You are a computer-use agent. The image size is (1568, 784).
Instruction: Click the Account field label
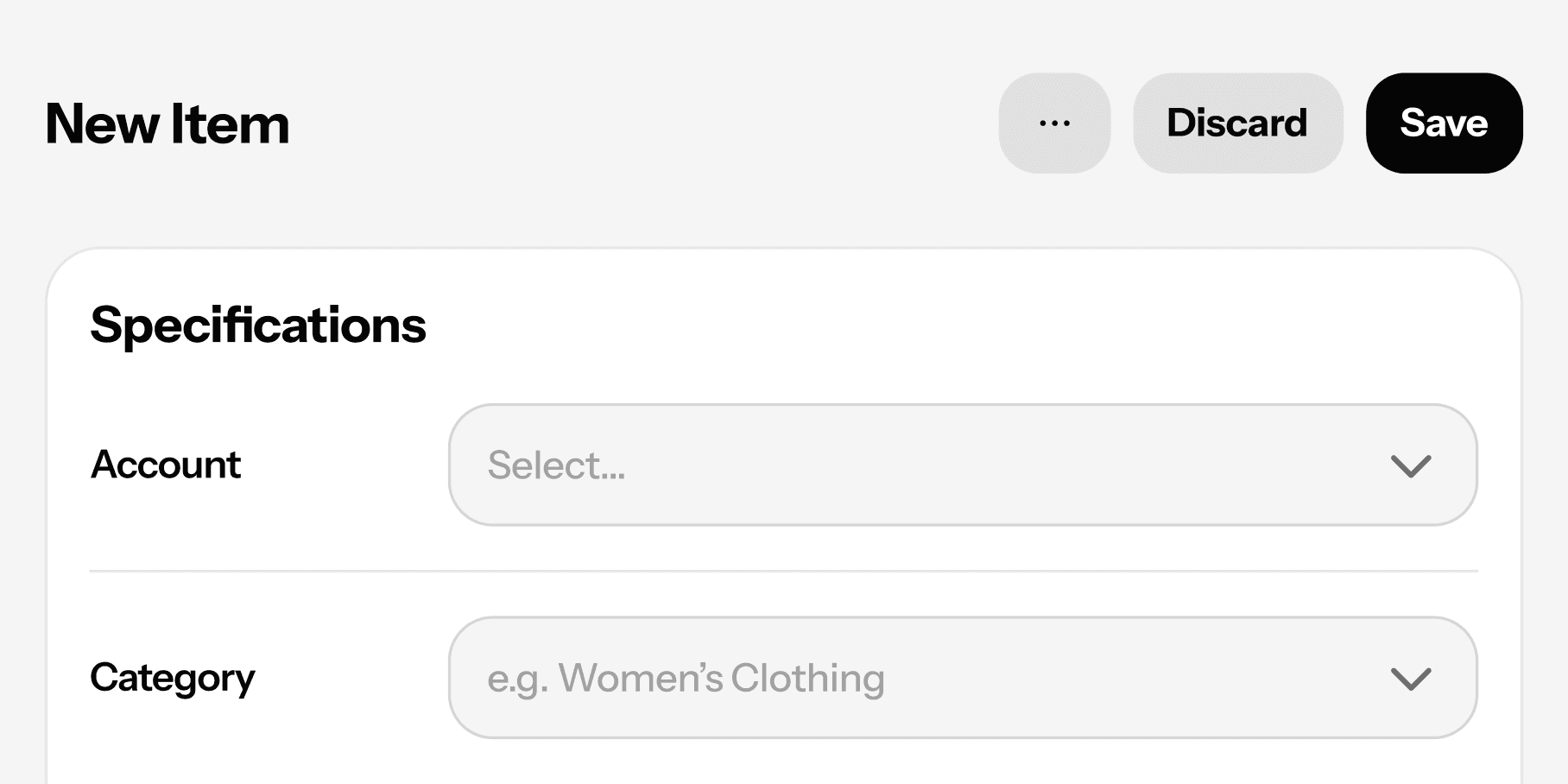point(166,465)
